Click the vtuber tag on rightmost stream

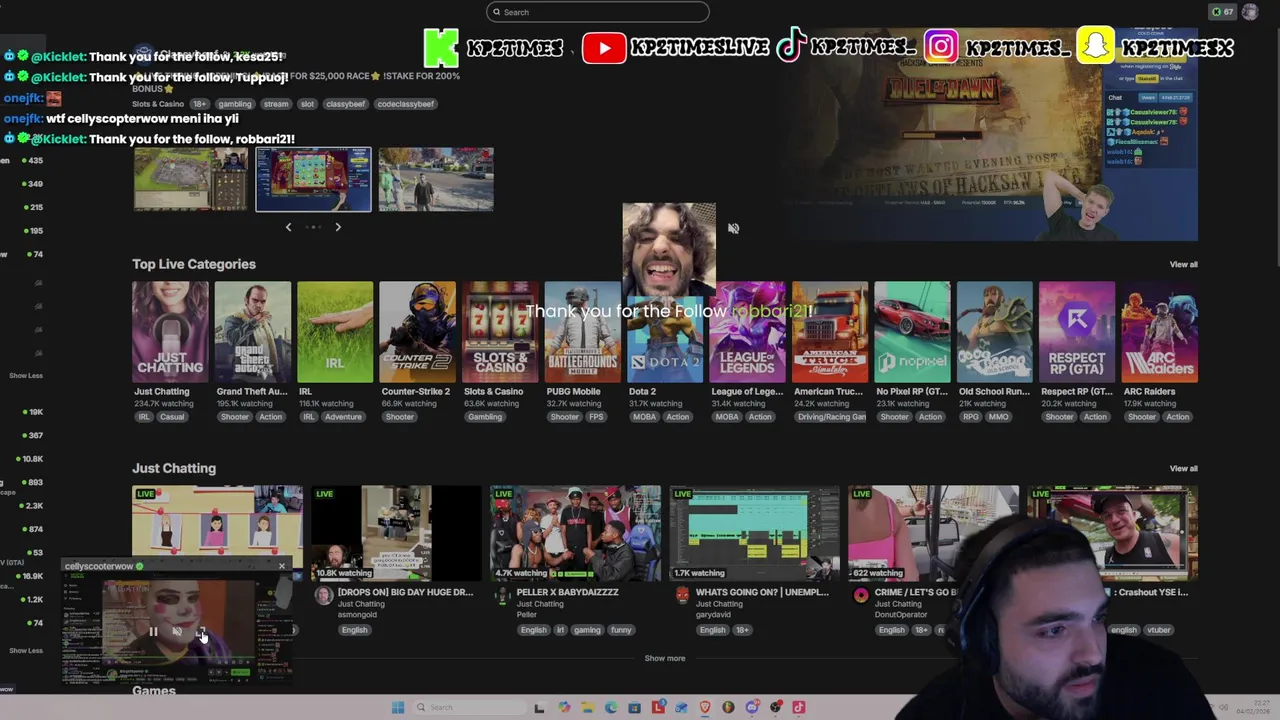pos(1158,630)
